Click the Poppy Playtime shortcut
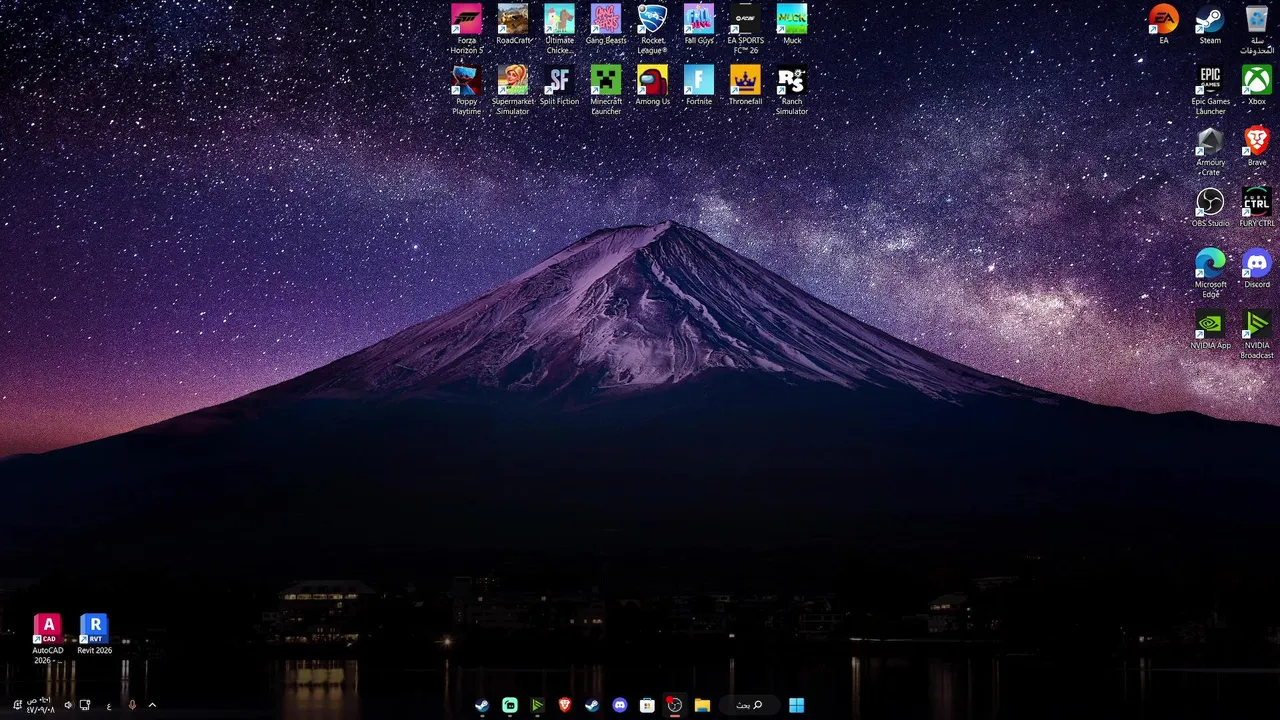The height and width of the screenshot is (720, 1280). click(466, 91)
